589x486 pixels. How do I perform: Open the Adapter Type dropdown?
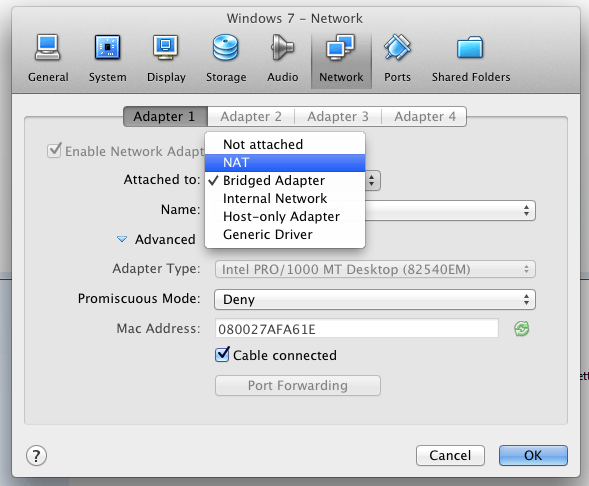coord(375,269)
